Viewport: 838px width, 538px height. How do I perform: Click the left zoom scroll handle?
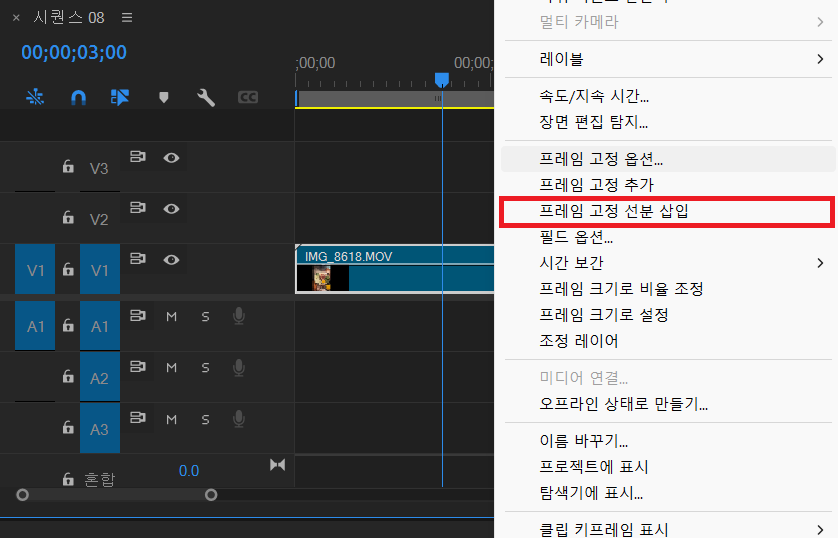click(22, 495)
